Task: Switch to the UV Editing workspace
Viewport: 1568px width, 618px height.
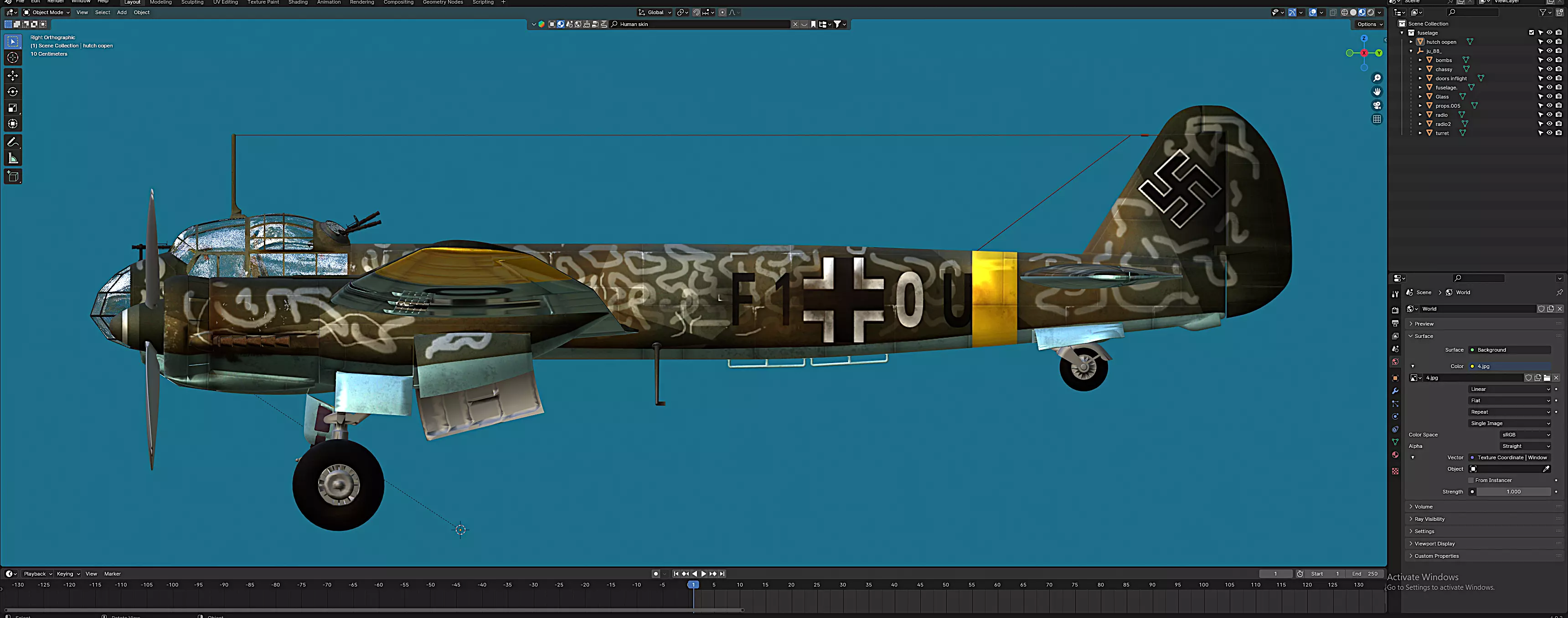Action: pos(225,2)
